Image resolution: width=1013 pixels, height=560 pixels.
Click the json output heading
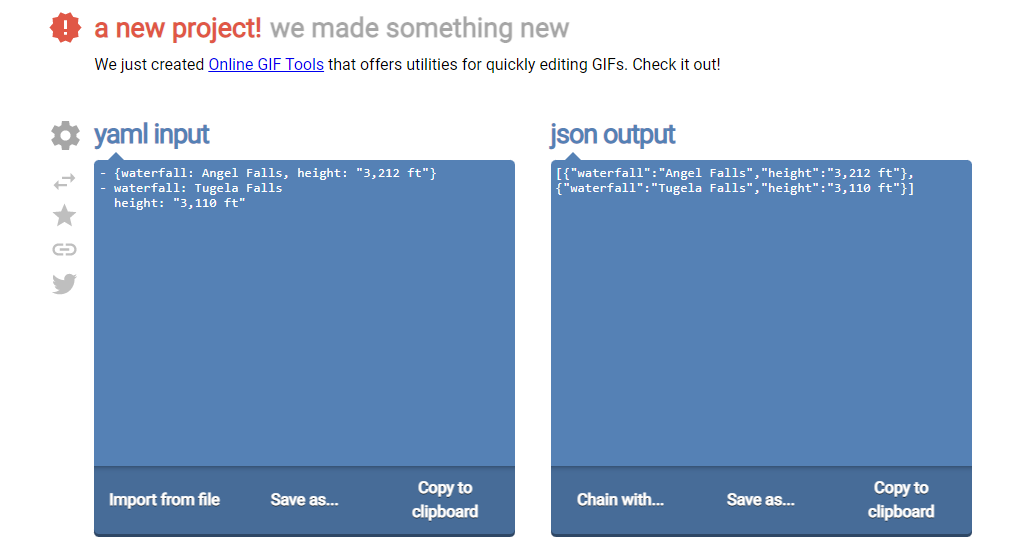coord(612,135)
